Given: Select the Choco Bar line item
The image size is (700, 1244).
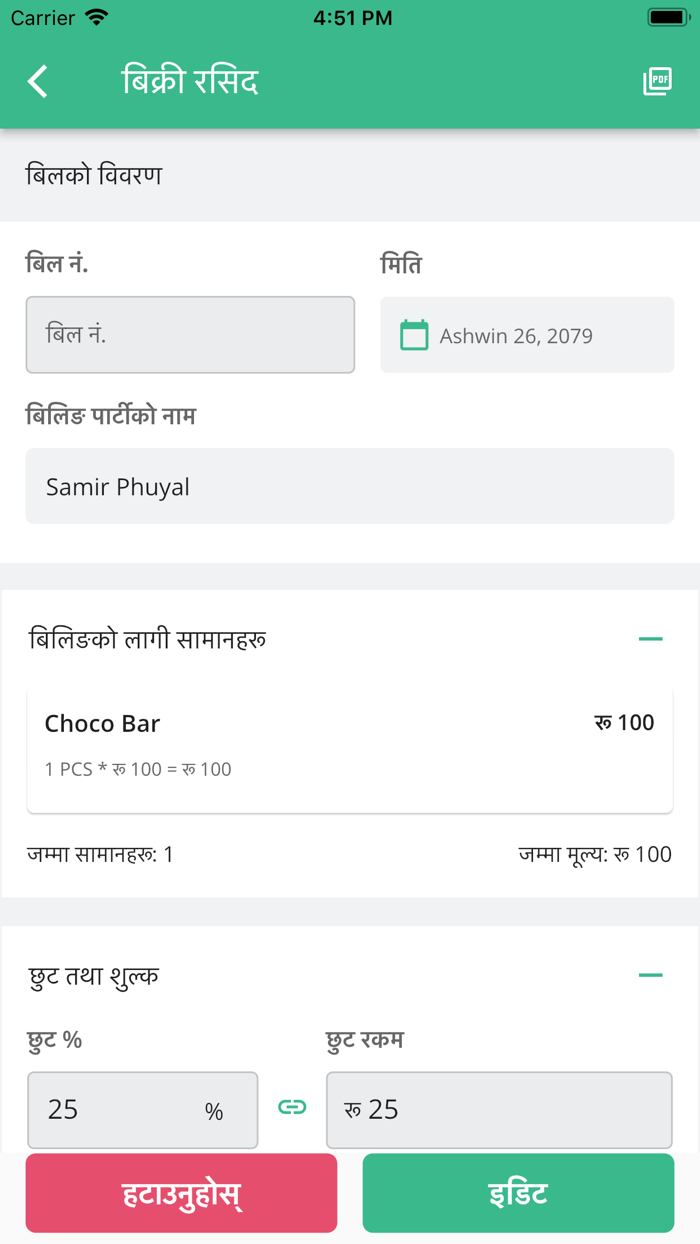Looking at the screenshot, I should [349, 750].
